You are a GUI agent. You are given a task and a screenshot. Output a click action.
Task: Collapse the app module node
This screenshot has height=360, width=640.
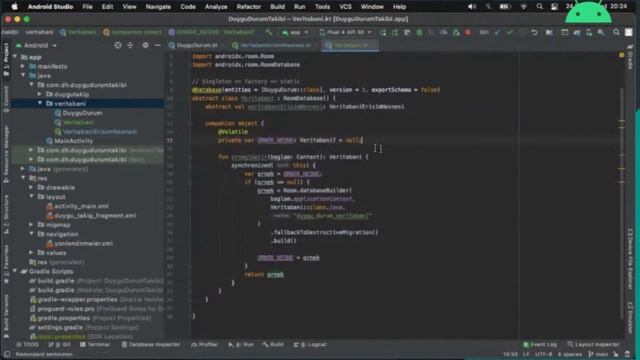pyautogui.click(x=15, y=57)
